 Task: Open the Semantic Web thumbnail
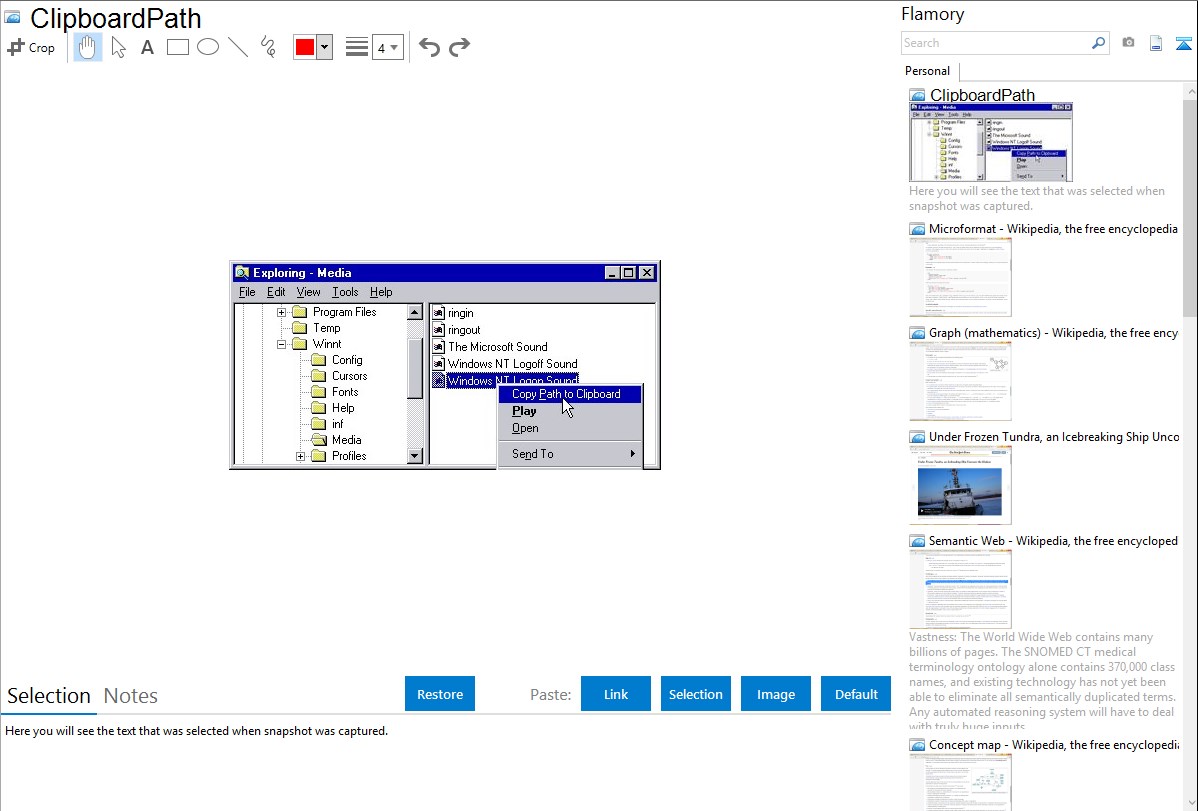(960, 589)
